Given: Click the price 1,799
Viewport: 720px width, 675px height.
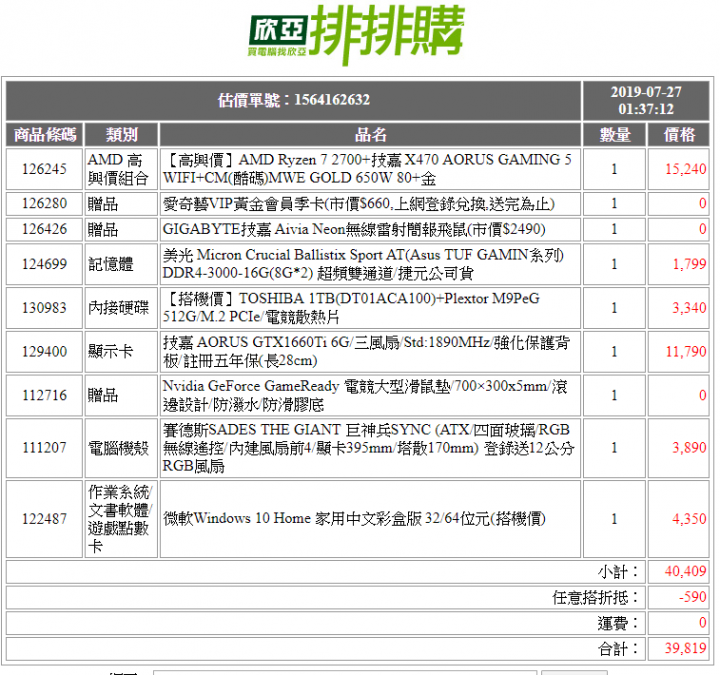Looking at the screenshot, I should pos(689,264).
